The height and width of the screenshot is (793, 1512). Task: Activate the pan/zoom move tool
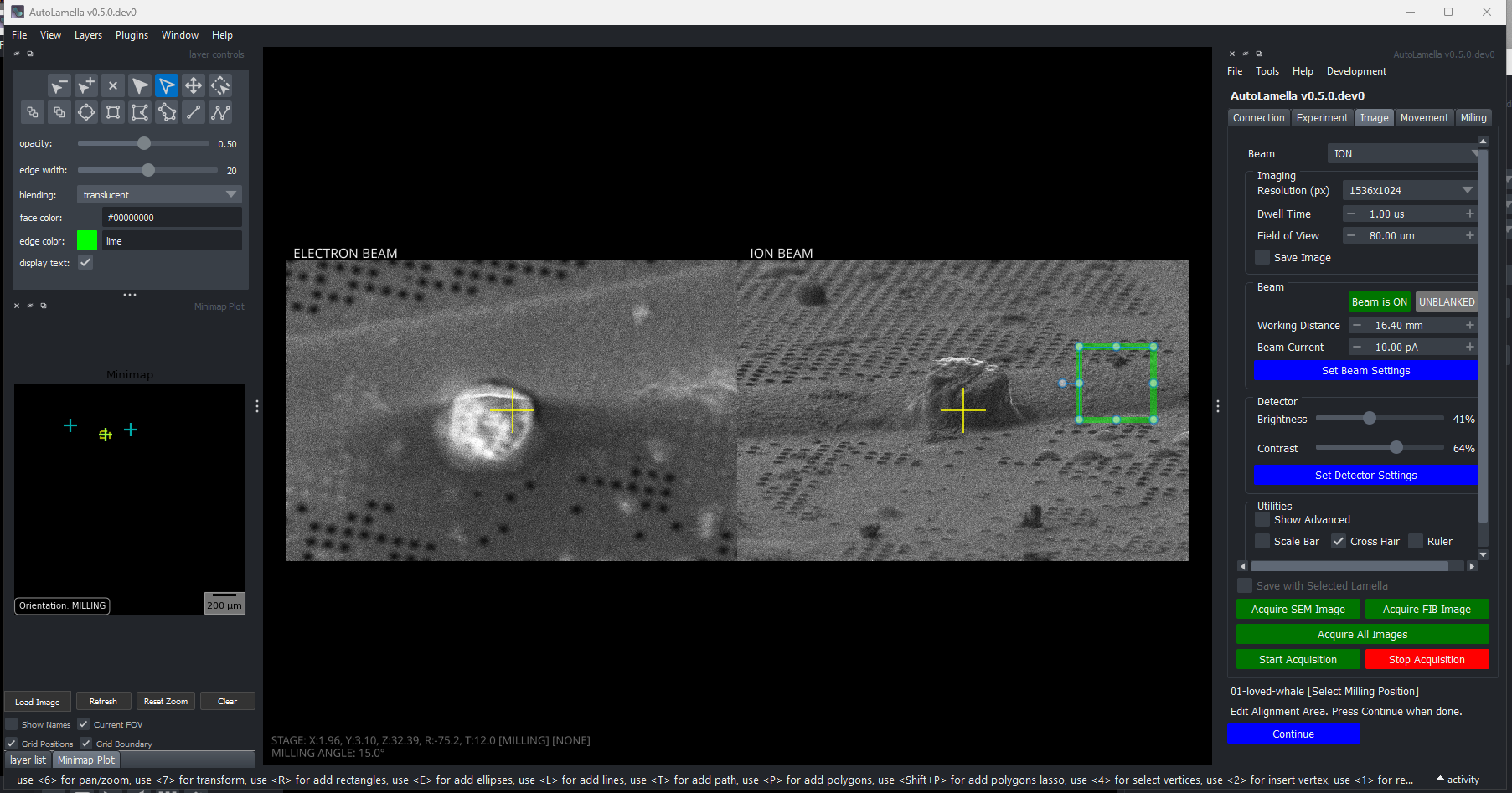point(194,85)
